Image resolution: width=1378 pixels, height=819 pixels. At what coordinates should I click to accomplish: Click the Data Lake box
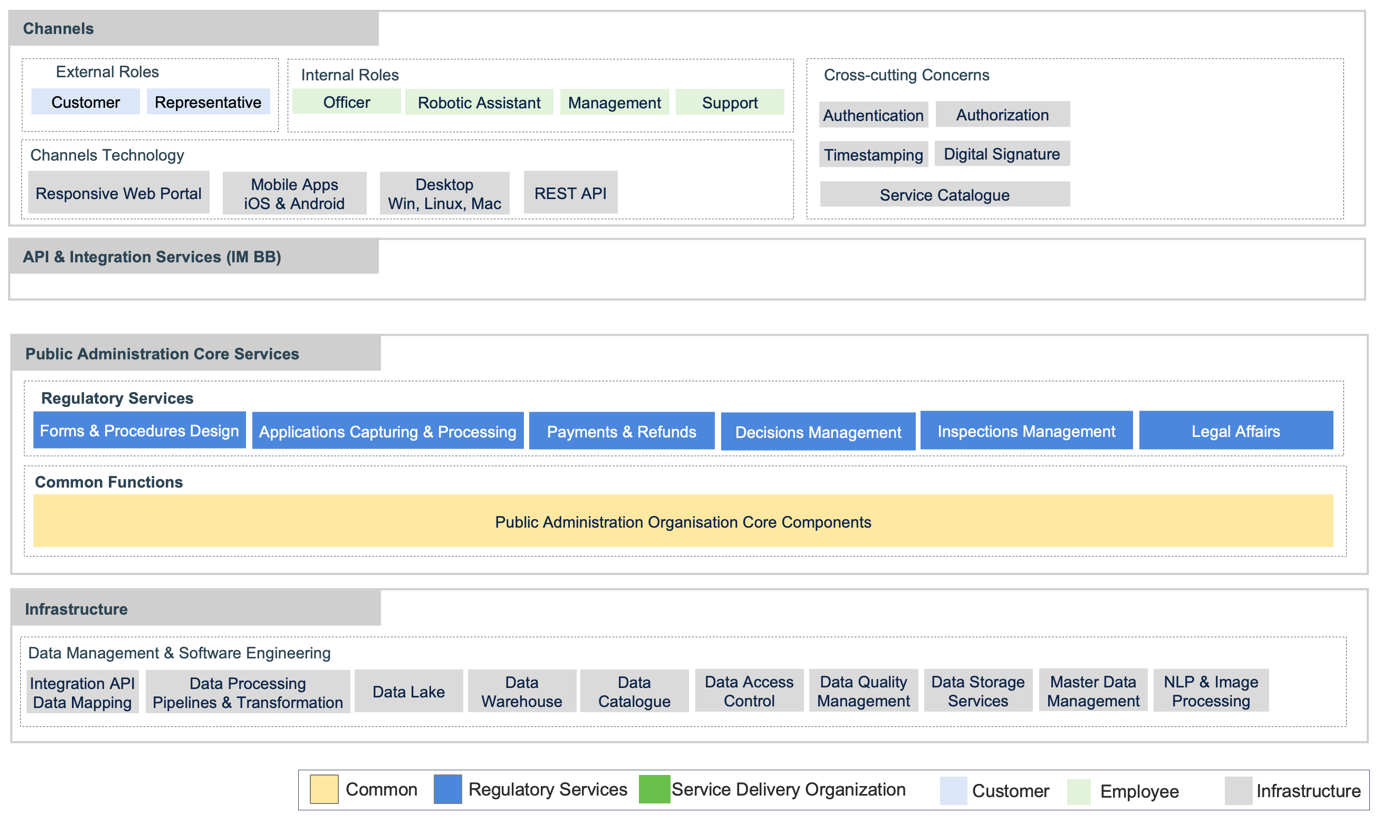tap(408, 692)
